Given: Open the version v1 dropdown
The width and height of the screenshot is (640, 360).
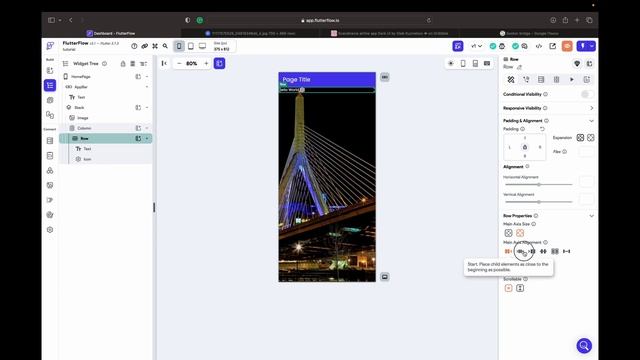Looking at the screenshot, I should point(476,46).
